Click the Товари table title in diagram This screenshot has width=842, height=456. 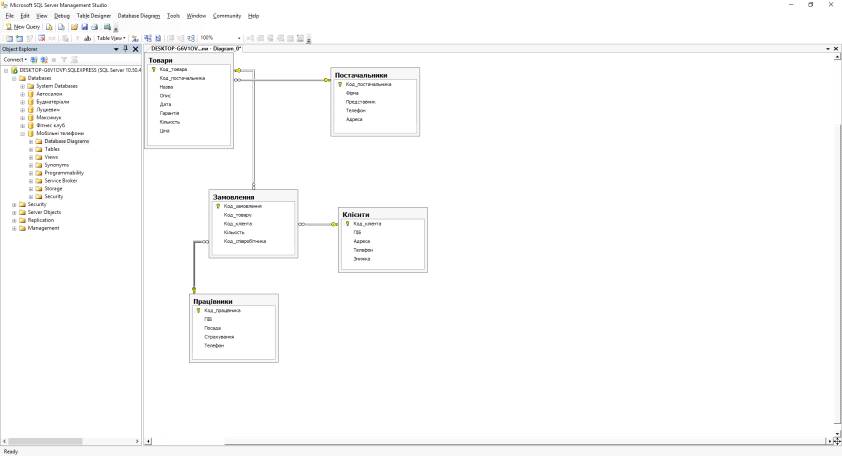pyautogui.click(x=161, y=61)
